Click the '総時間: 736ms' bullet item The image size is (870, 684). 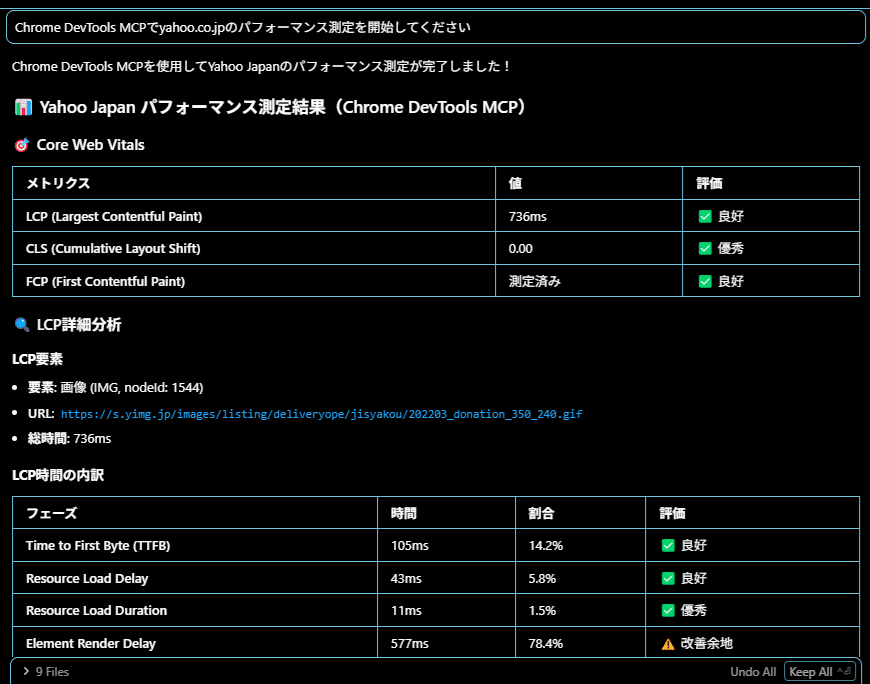[x=69, y=438]
